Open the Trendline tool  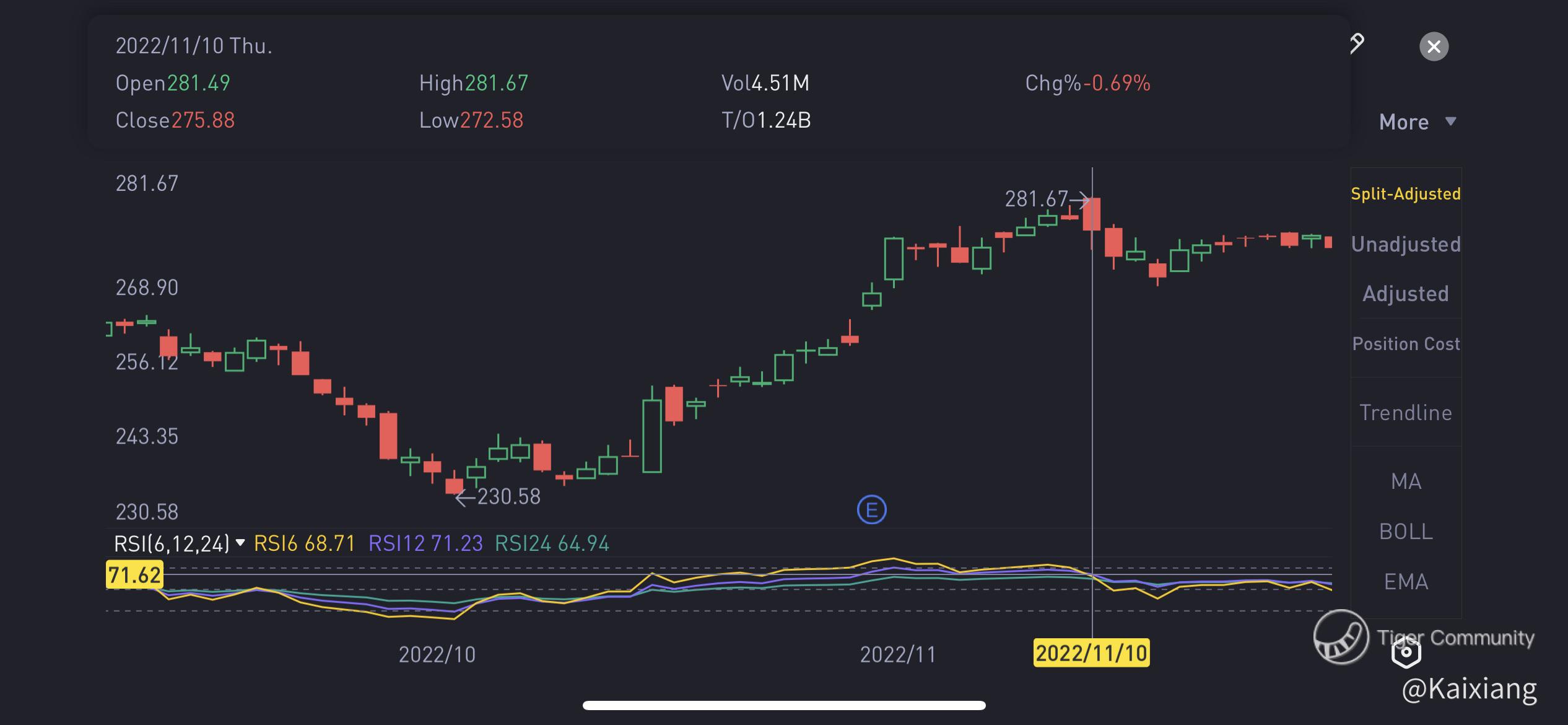pyautogui.click(x=1406, y=413)
